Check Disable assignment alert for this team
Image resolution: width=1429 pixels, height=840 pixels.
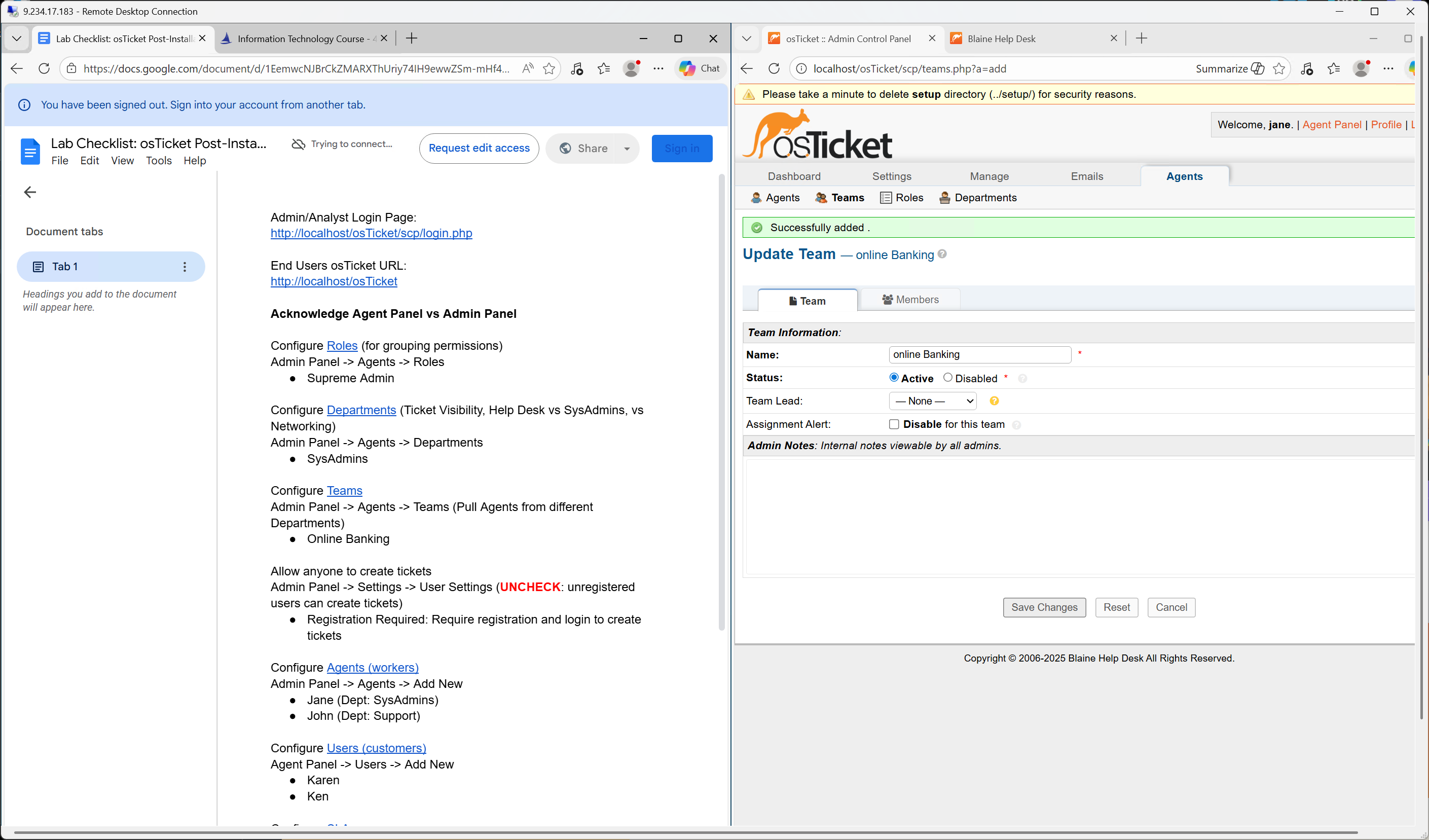[894, 424]
